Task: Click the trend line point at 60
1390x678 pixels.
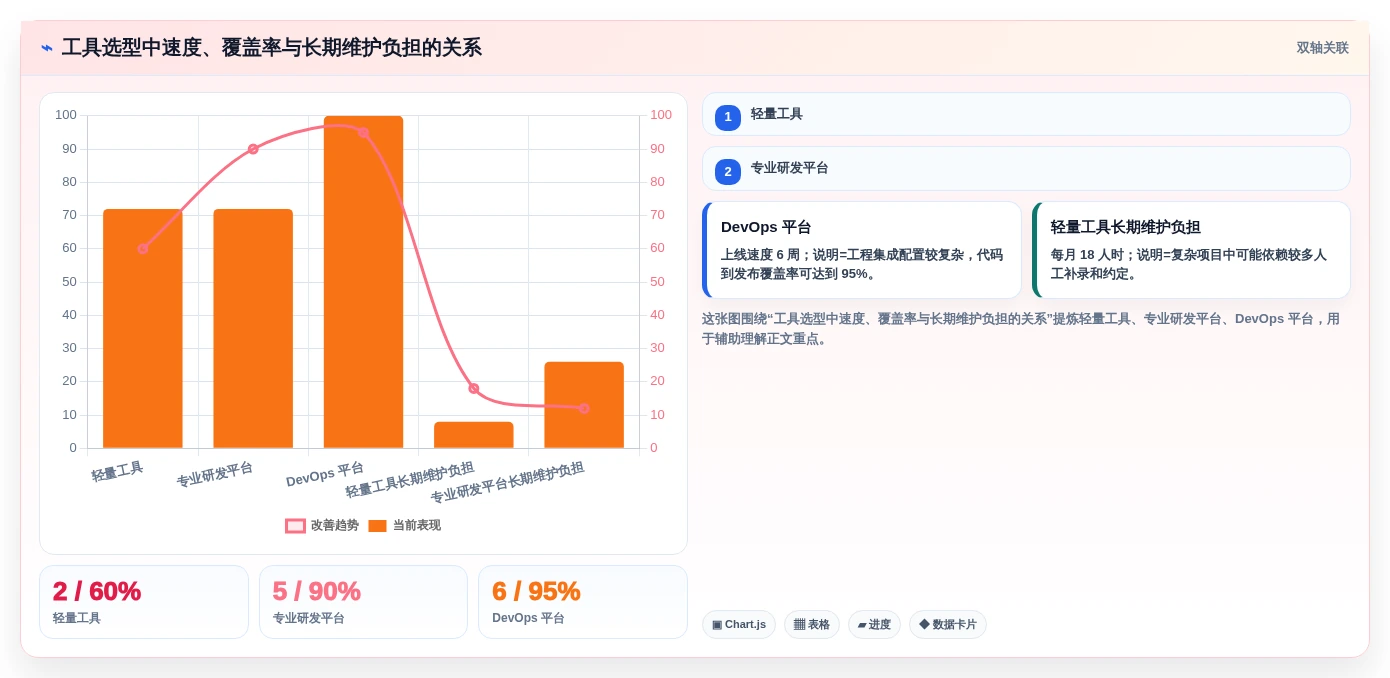Action: pos(143,249)
